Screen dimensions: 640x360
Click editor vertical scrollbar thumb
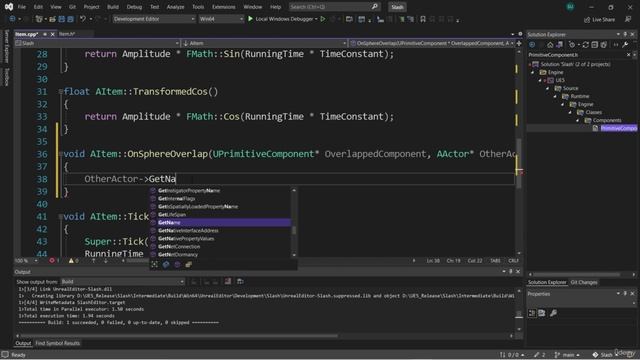click(x=519, y=163)
